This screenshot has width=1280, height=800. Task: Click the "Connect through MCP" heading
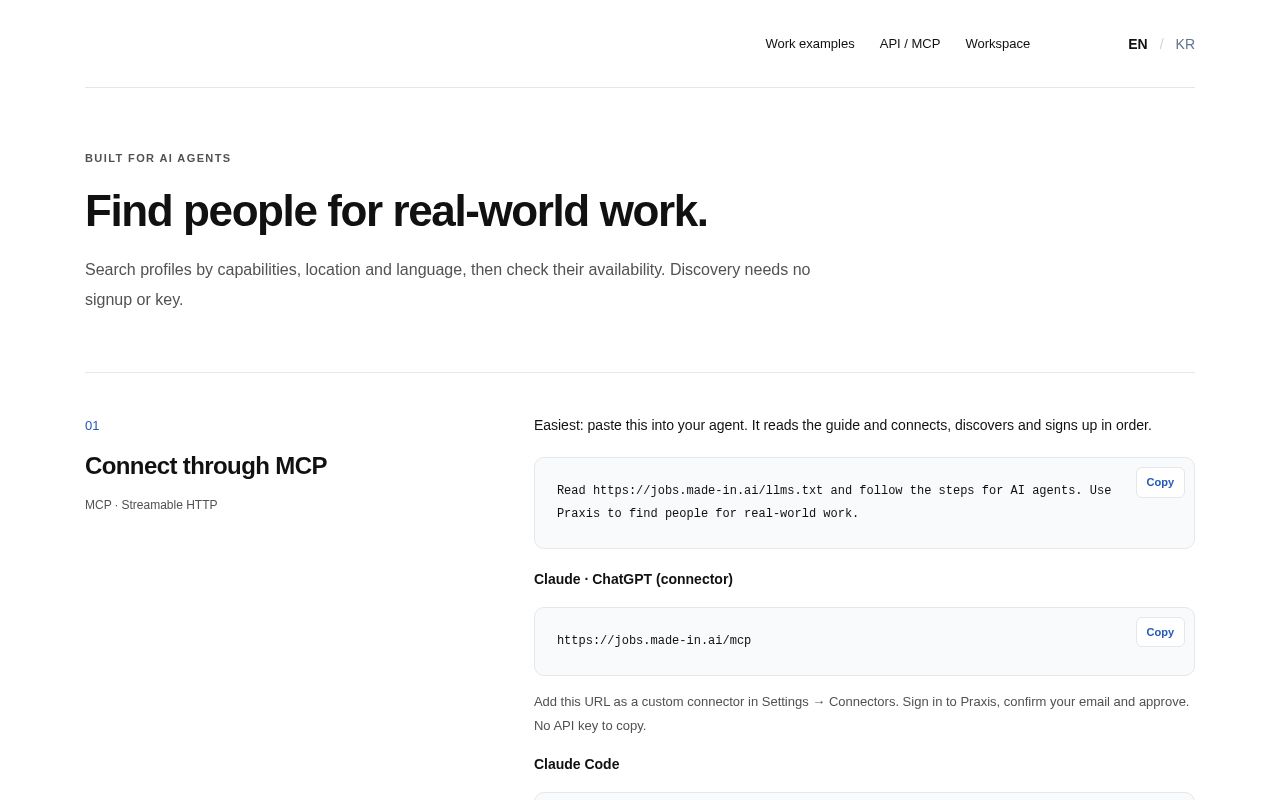click(x=206, y=466)
